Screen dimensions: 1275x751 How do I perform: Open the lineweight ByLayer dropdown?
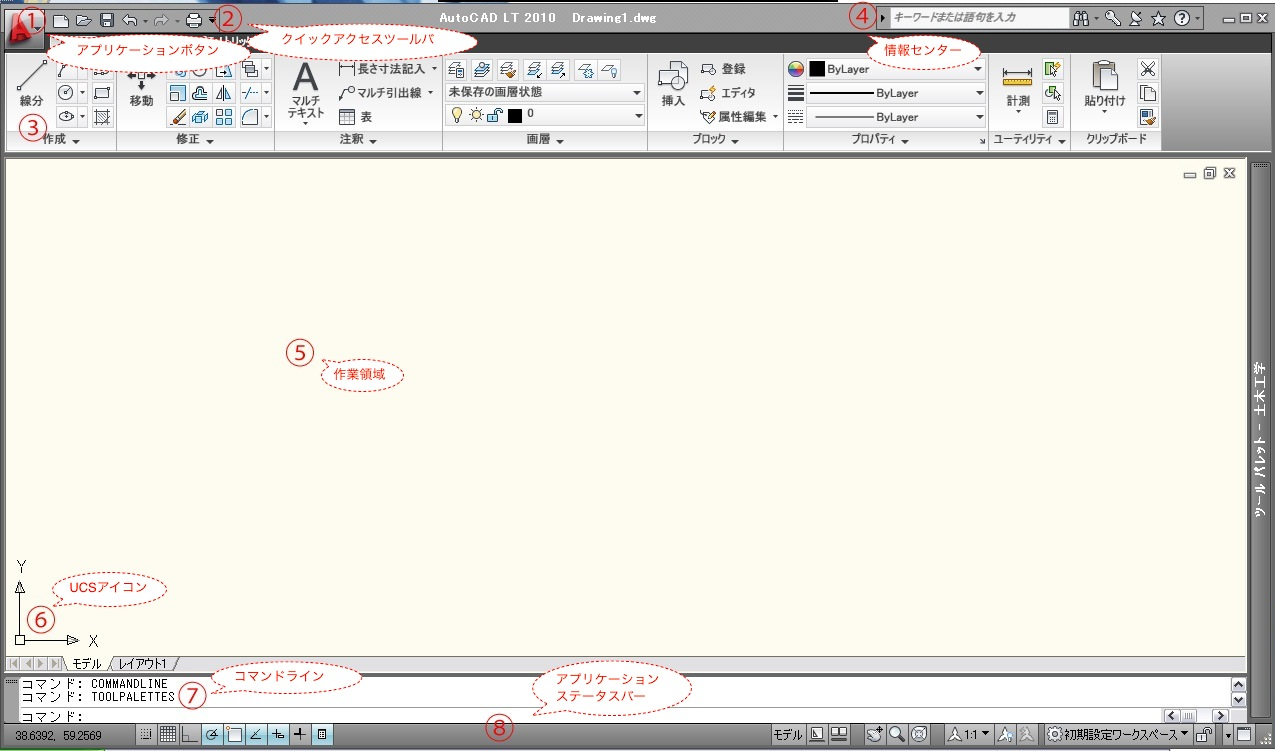[x=896, y=93]
